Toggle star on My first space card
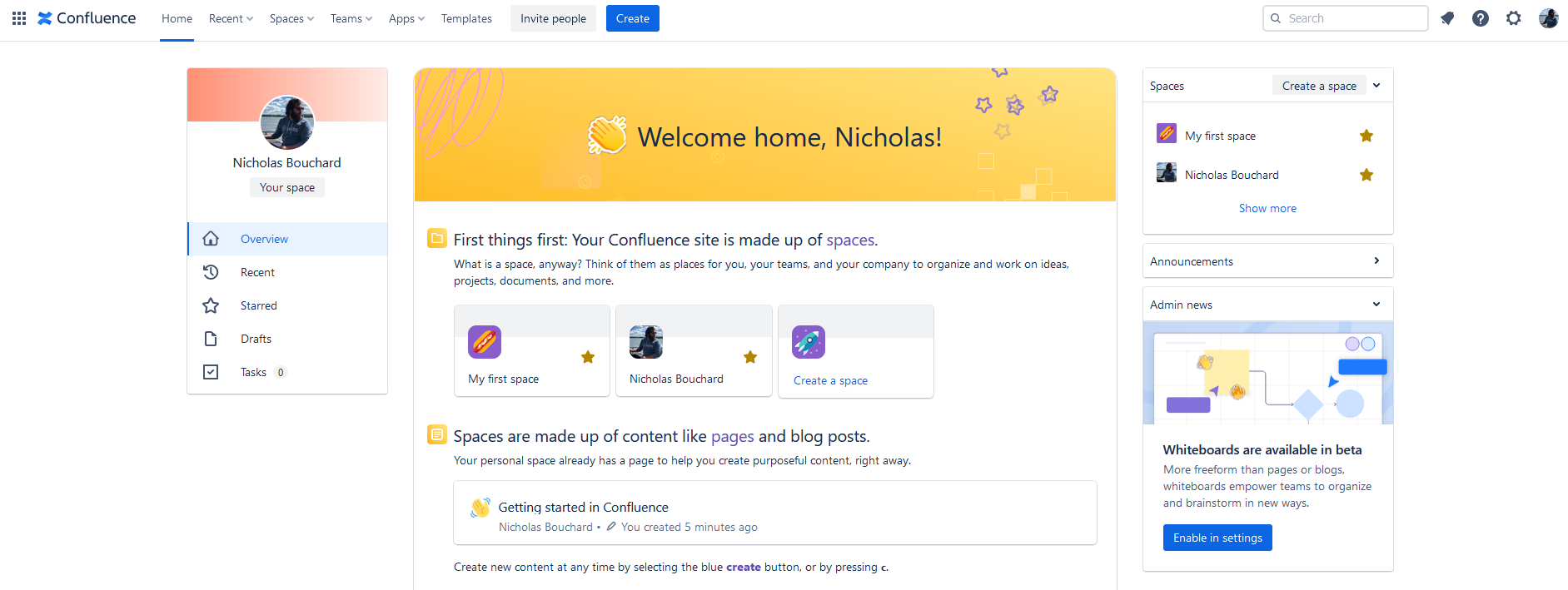The image size is (1568, 590). (588, 357)
